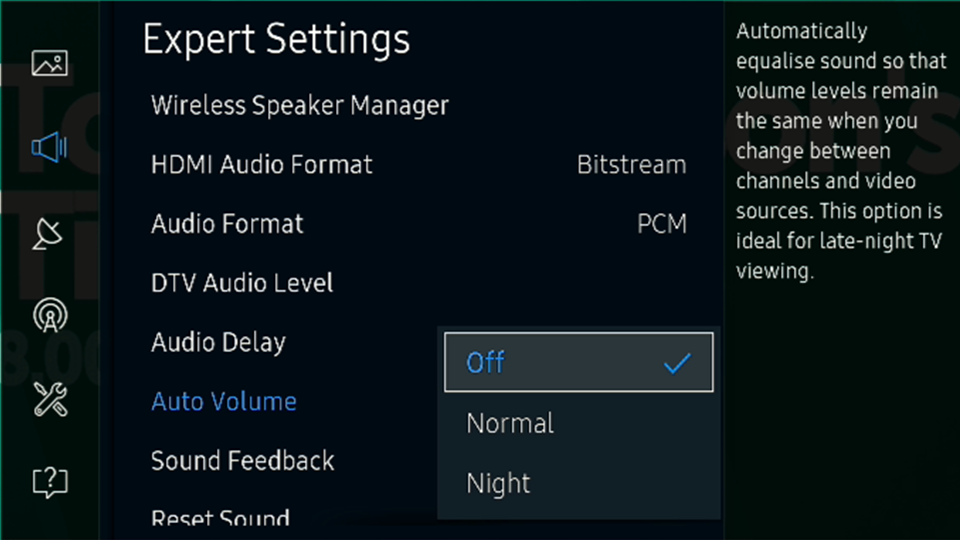Open the Broadcasting satellite dish icon
Image resolution: width=960 pixels, height=540 pixels.
(48, 233)
